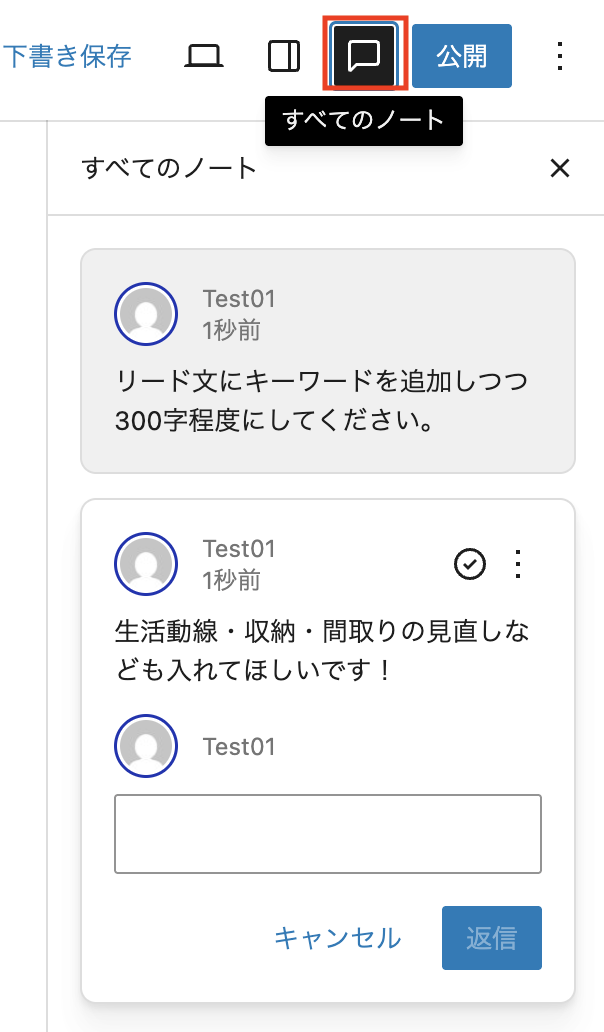Toggle the すべてのノート comment icon
Viewport: 604px width, 1032px height.
pyautogui.click(x=363, y=56)
